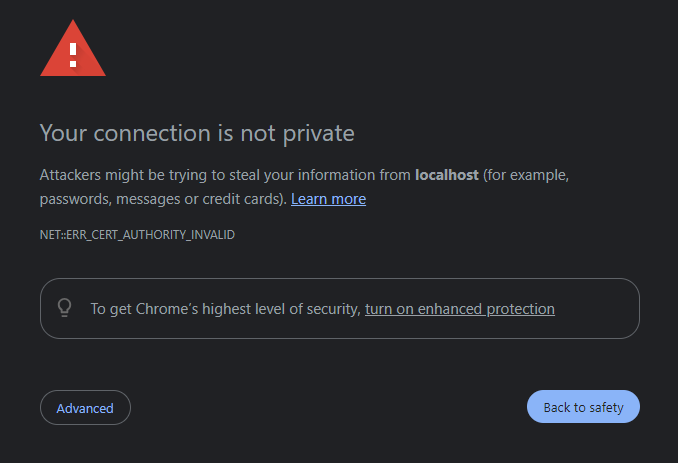Click the white exclamation mark in the warning icon
Screen dimensions: 678x463
[73, 53]
